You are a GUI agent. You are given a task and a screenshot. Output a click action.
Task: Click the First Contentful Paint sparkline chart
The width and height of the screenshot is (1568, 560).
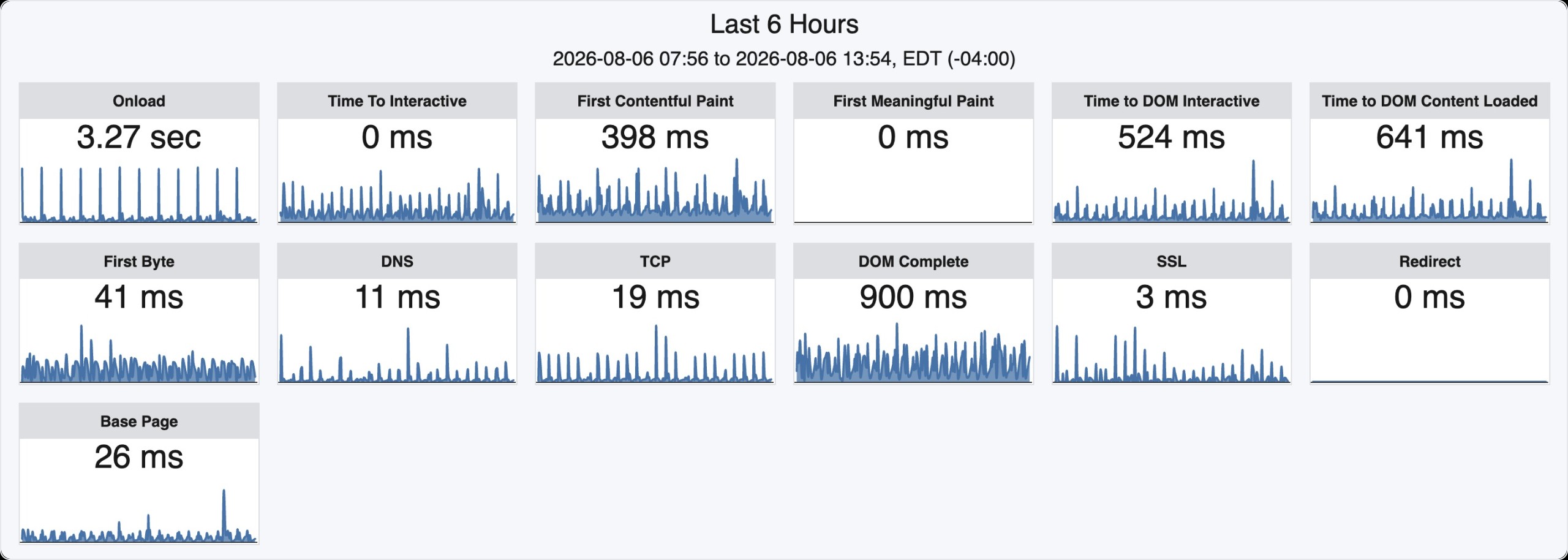[655, 191]
